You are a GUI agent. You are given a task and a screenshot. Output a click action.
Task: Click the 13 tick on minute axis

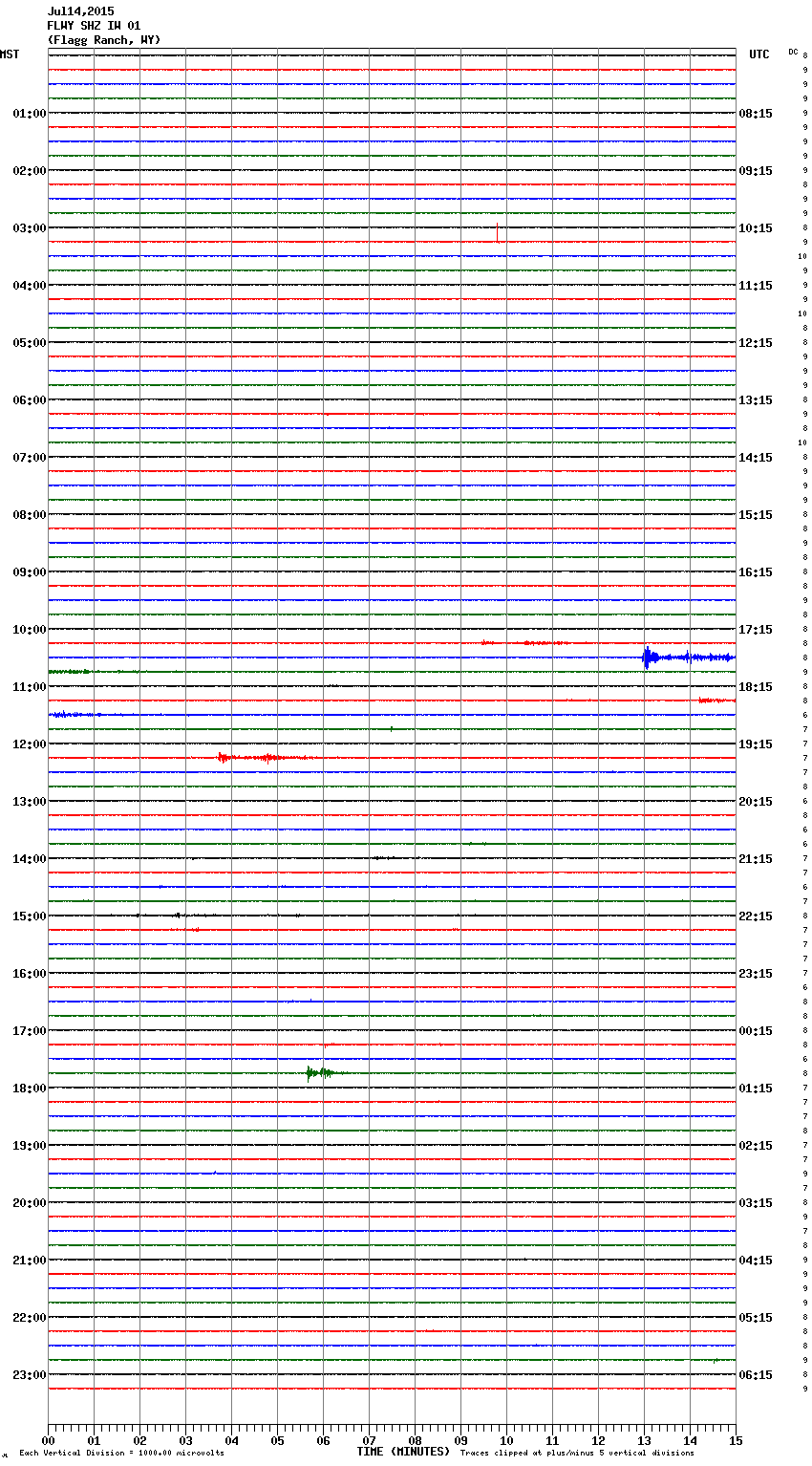(644, 1440)
